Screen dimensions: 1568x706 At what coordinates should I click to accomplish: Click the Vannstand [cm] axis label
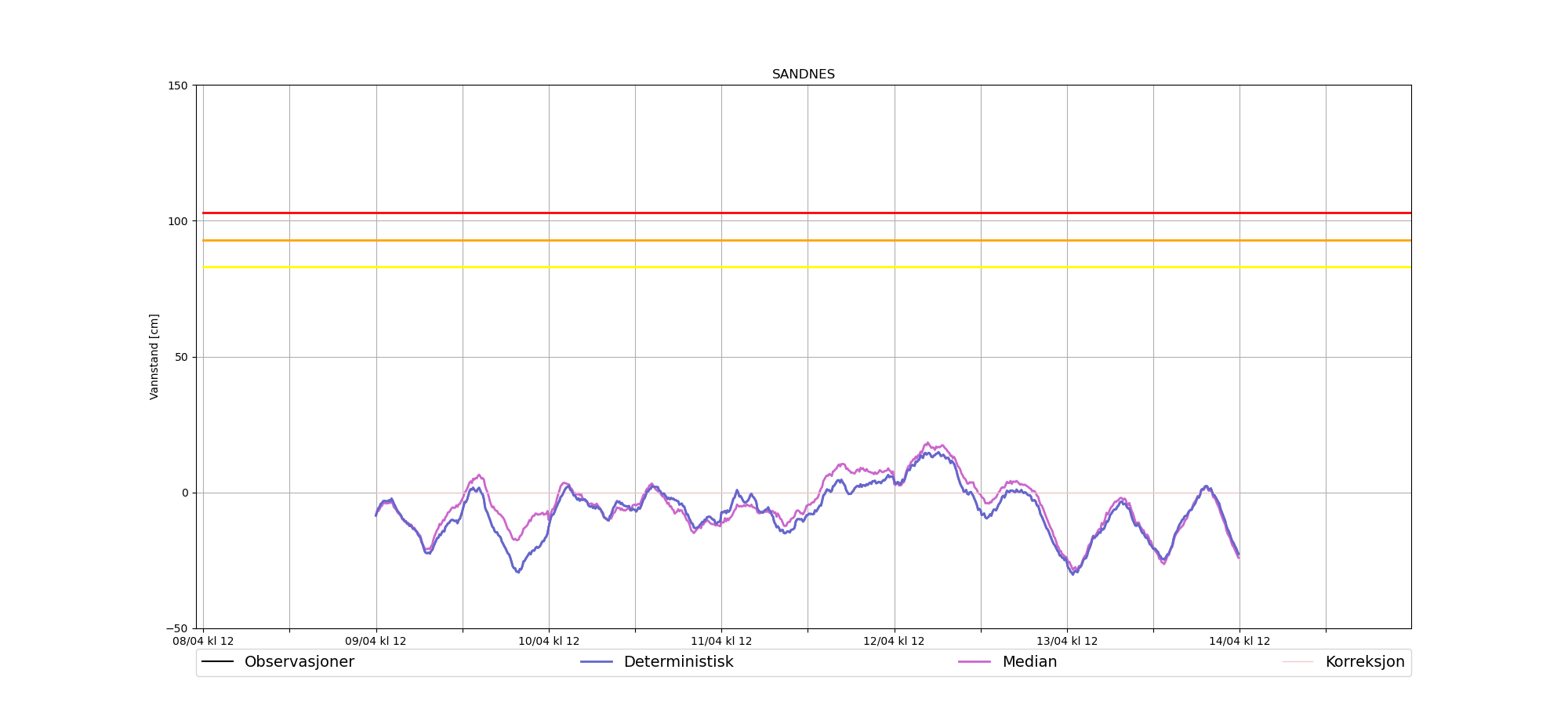154,357
